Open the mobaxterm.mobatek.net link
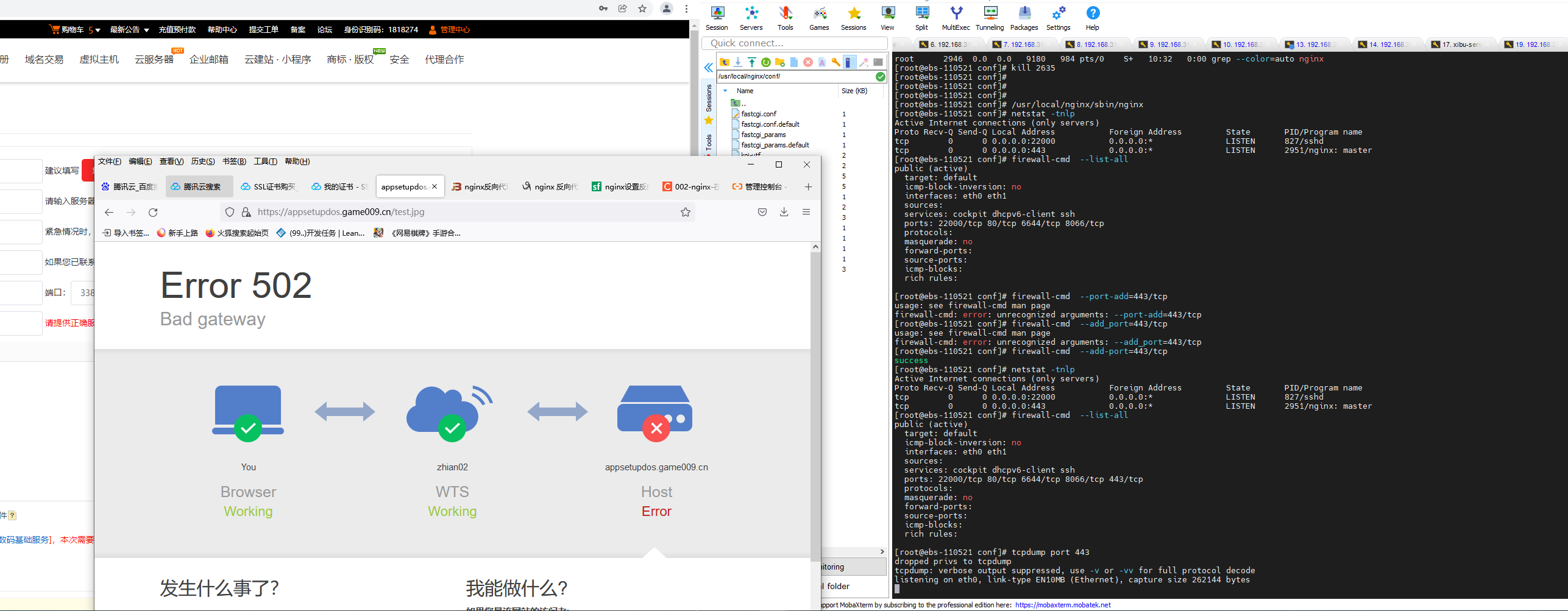Screen dimensions: 1568x611 point(1063,605)
